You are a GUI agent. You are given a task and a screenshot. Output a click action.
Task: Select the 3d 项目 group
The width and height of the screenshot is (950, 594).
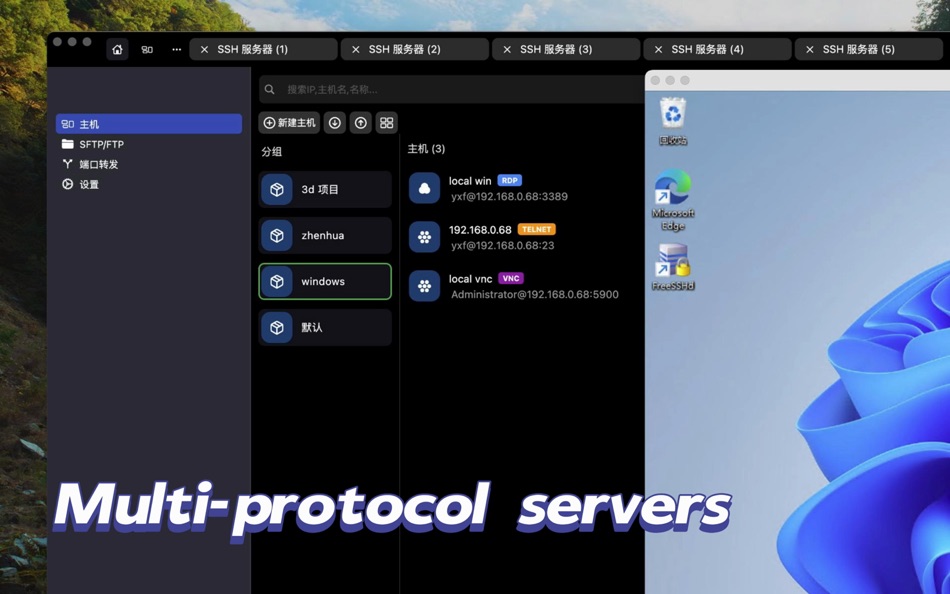tap(324, 189)
